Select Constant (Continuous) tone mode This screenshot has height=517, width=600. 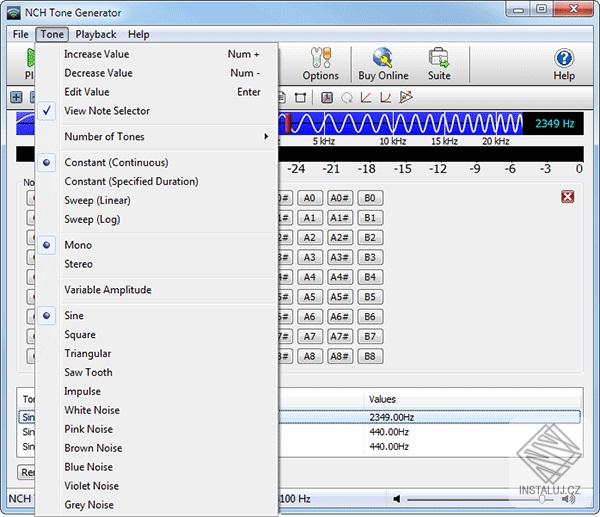point(157,163)
